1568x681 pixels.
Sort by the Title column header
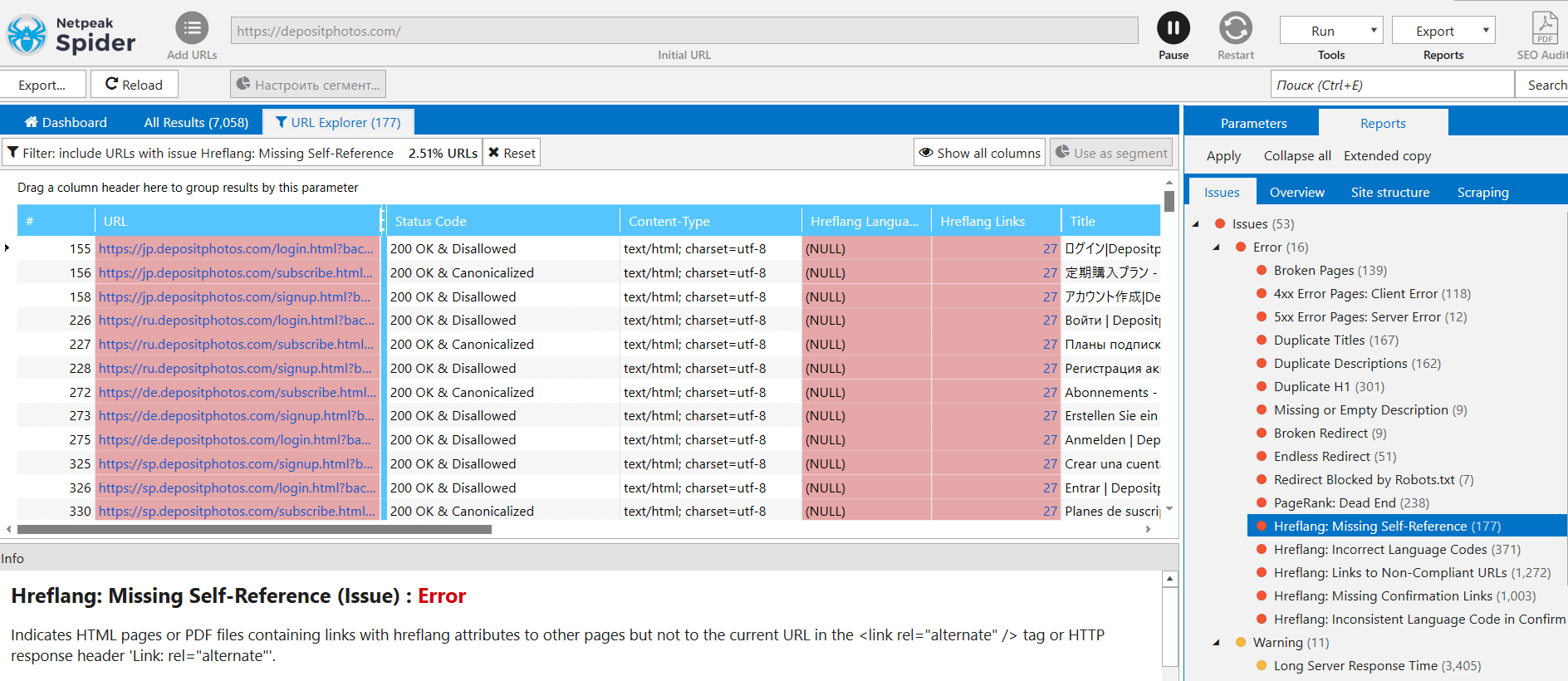click(1111, 221)
